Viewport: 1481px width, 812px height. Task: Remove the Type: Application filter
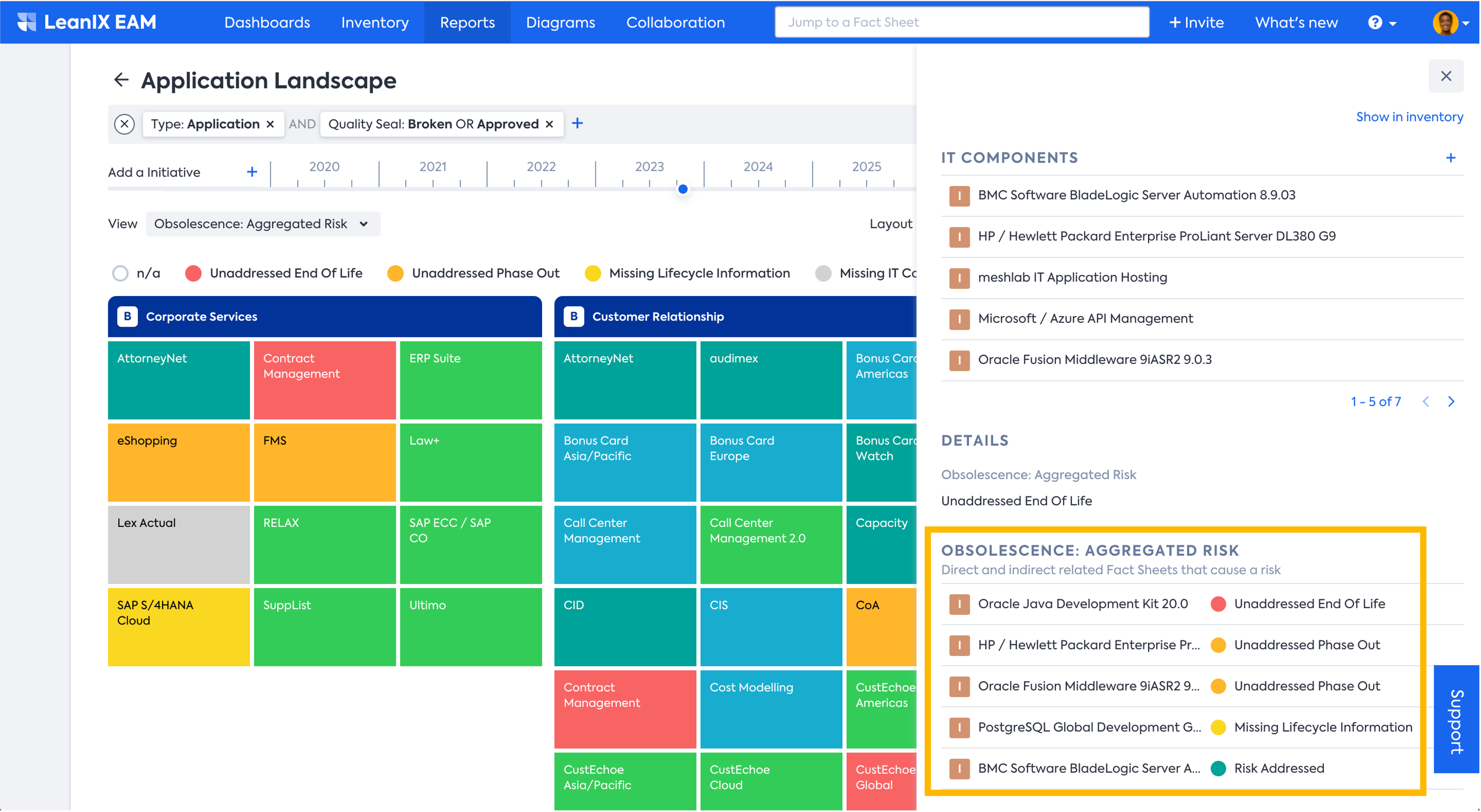point(270,124)
